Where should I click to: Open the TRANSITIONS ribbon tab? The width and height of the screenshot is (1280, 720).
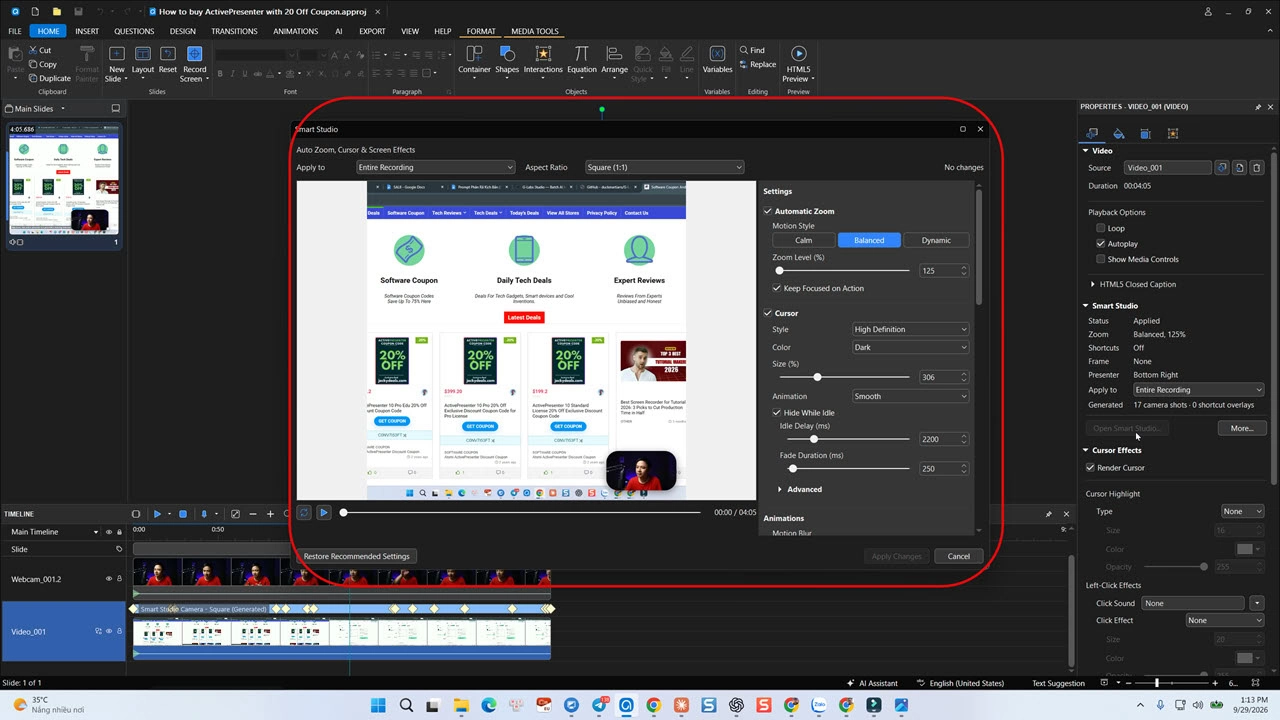pos(234,31)
